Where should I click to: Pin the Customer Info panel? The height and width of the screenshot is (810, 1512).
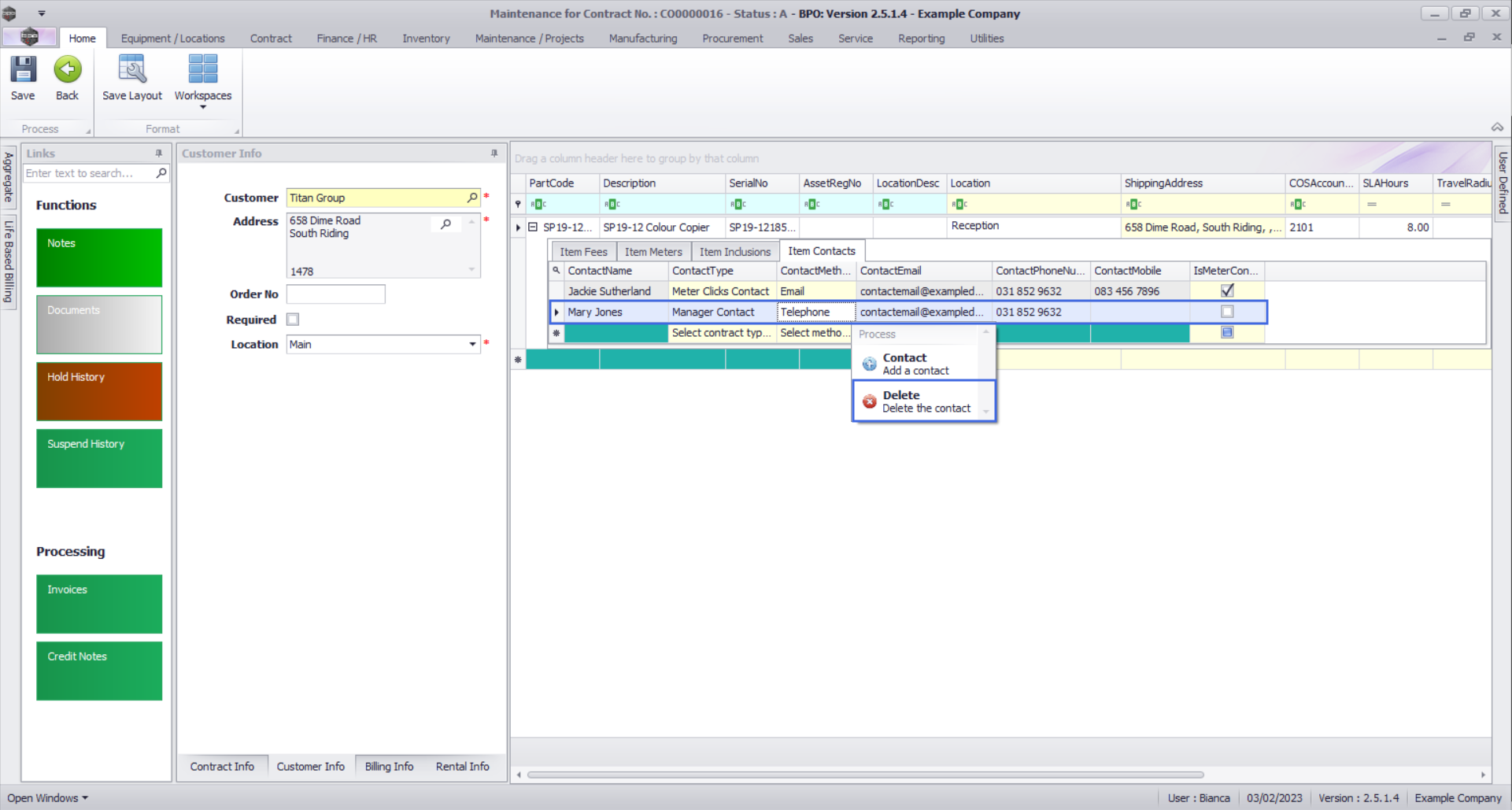pyautogui.click(x=494, y=153)
